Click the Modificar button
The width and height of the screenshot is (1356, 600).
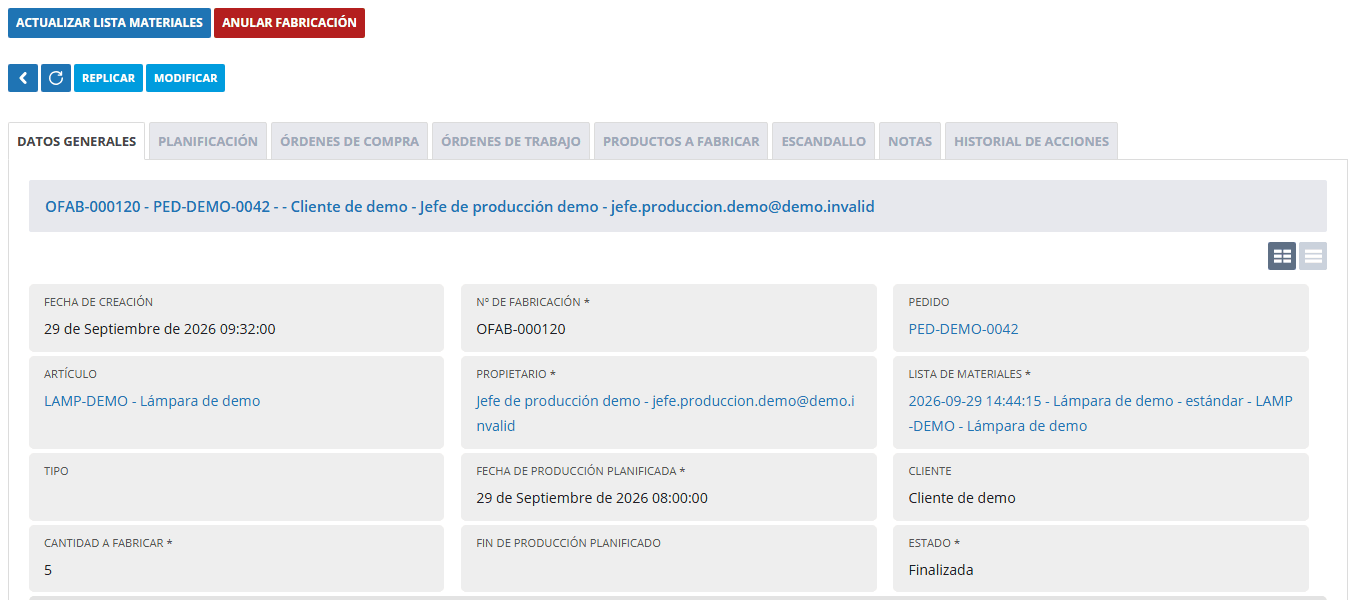(x=185, y=78)
